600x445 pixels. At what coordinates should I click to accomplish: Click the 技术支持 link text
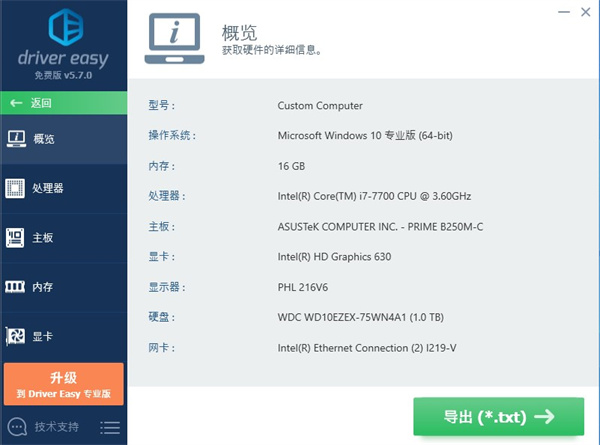point(57,427)
